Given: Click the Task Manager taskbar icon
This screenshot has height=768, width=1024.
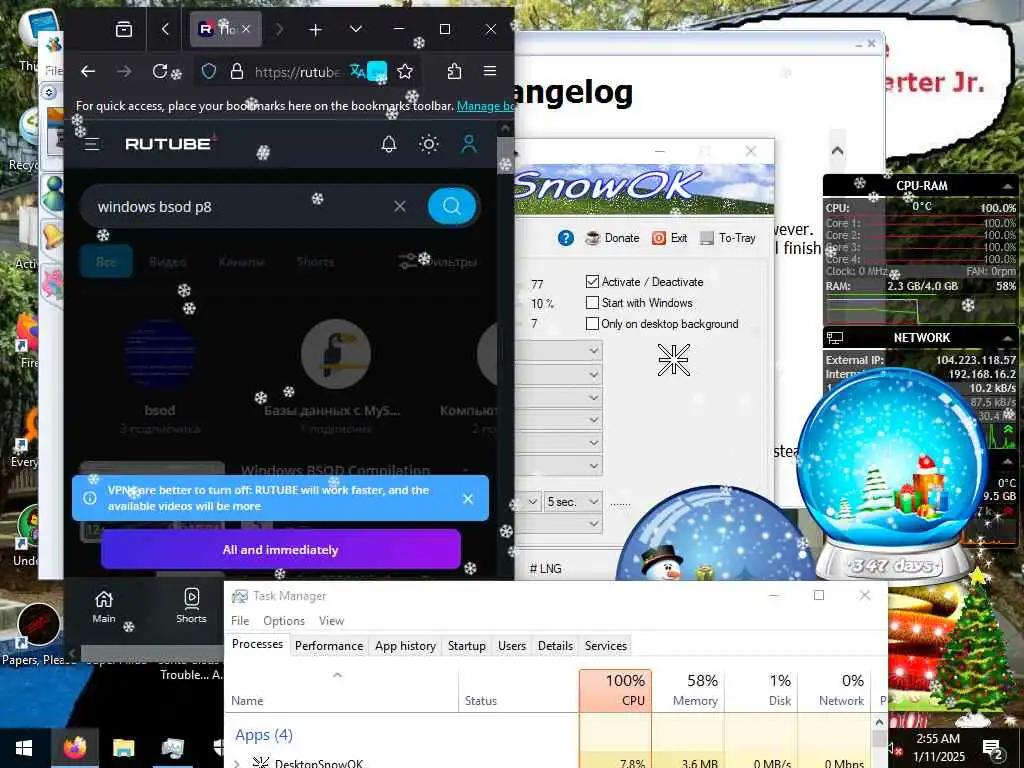Looking at the screenshot, I should 172,748.
